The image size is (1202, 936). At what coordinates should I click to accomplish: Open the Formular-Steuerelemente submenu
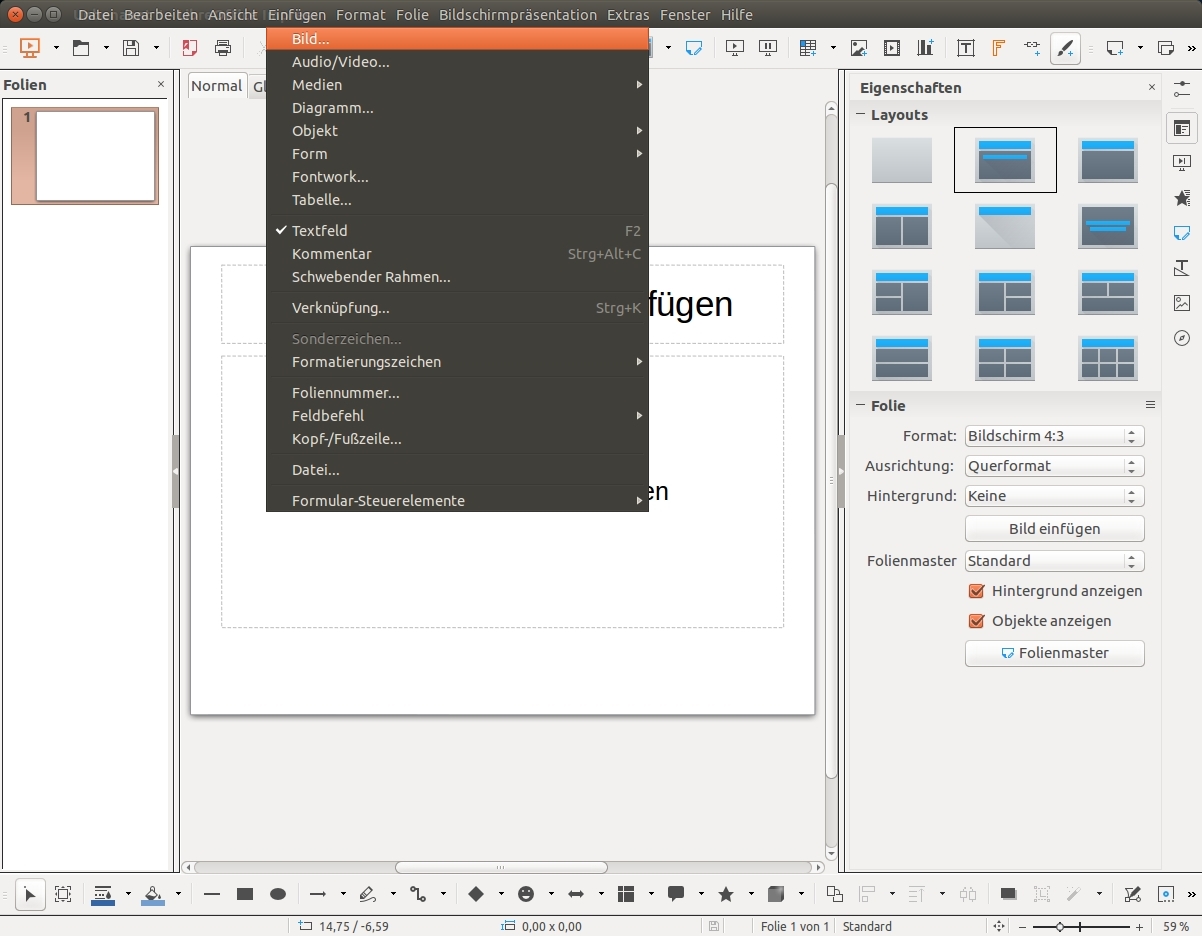coord(378,501)
